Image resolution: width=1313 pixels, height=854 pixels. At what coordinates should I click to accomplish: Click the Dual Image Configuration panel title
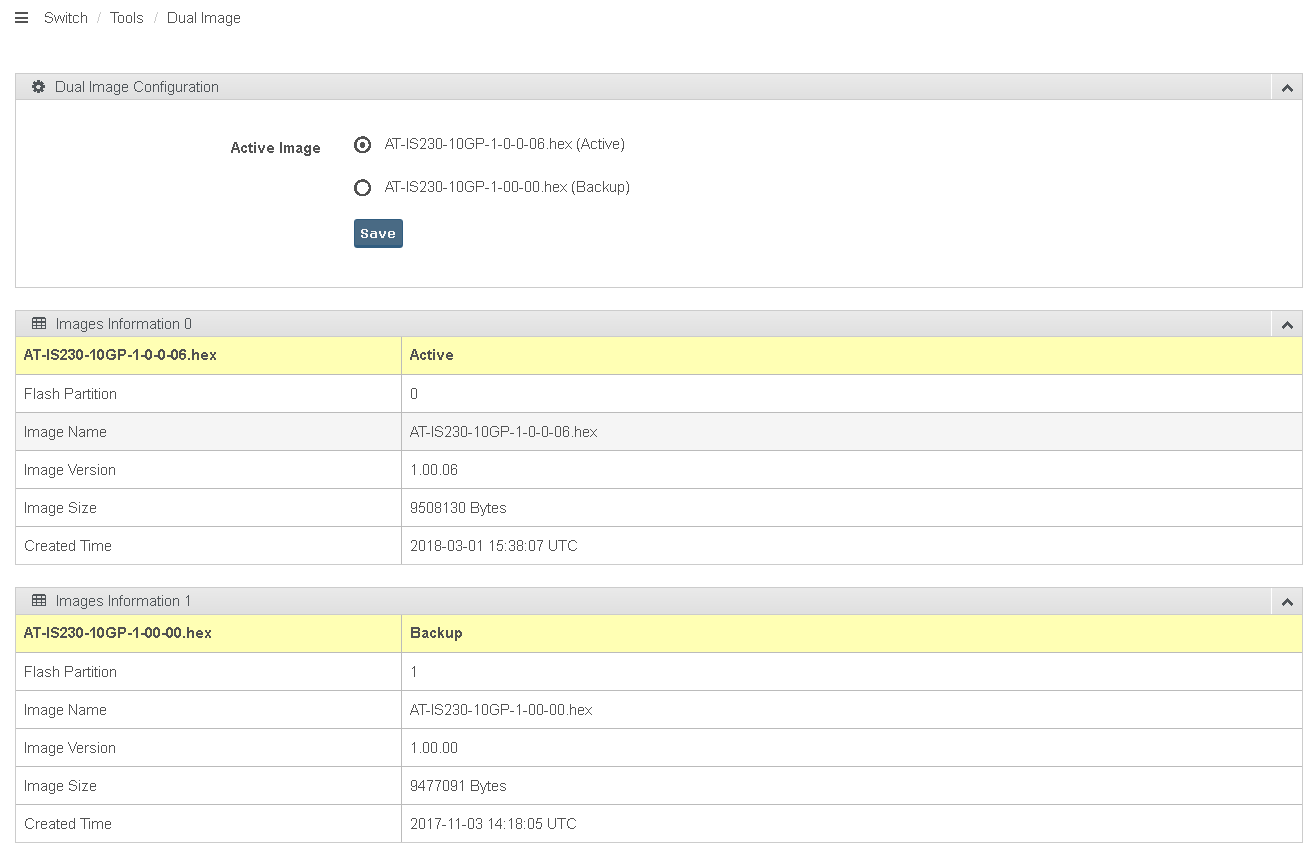coord(137,87)
